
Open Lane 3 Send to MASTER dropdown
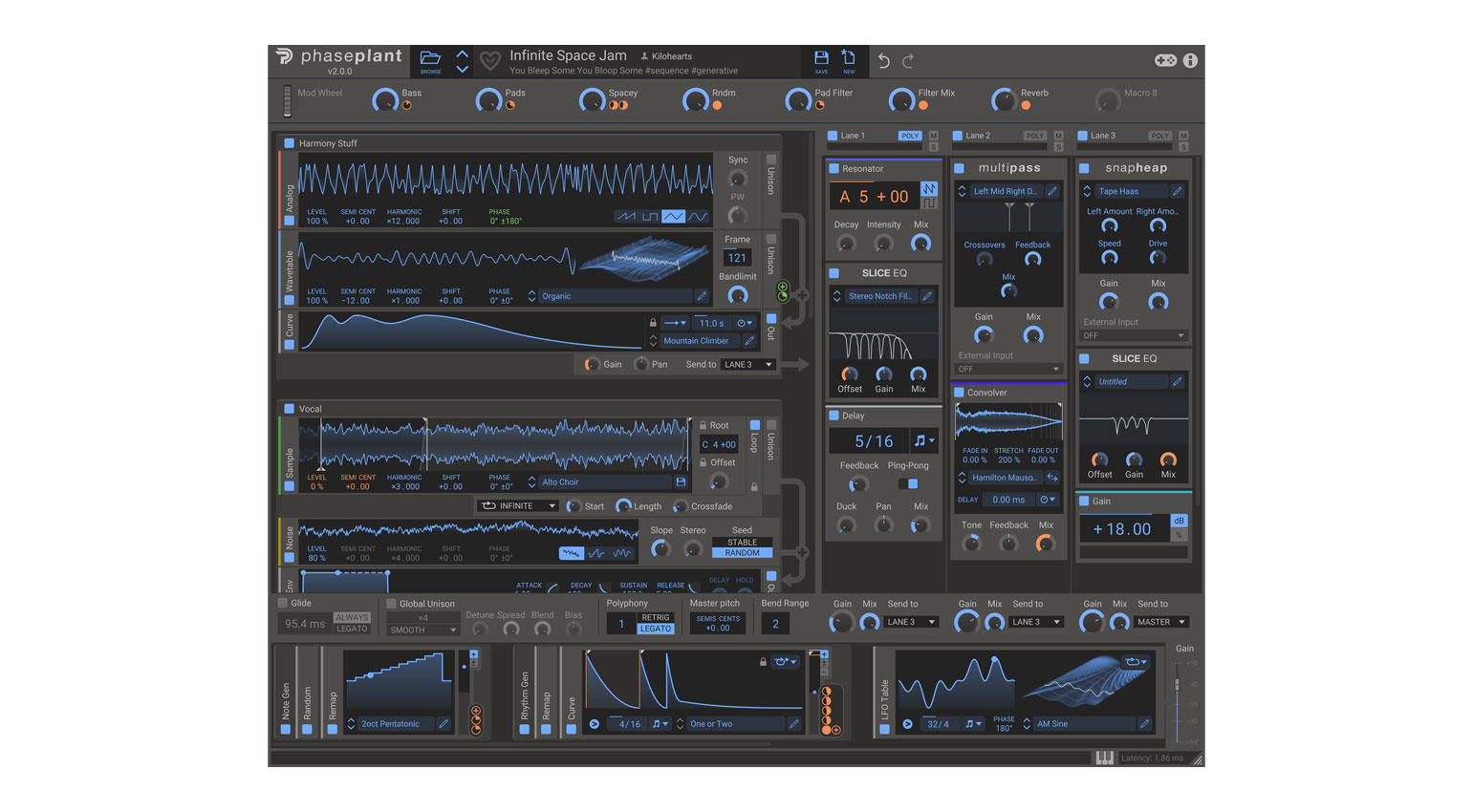tap(1160, 622)
